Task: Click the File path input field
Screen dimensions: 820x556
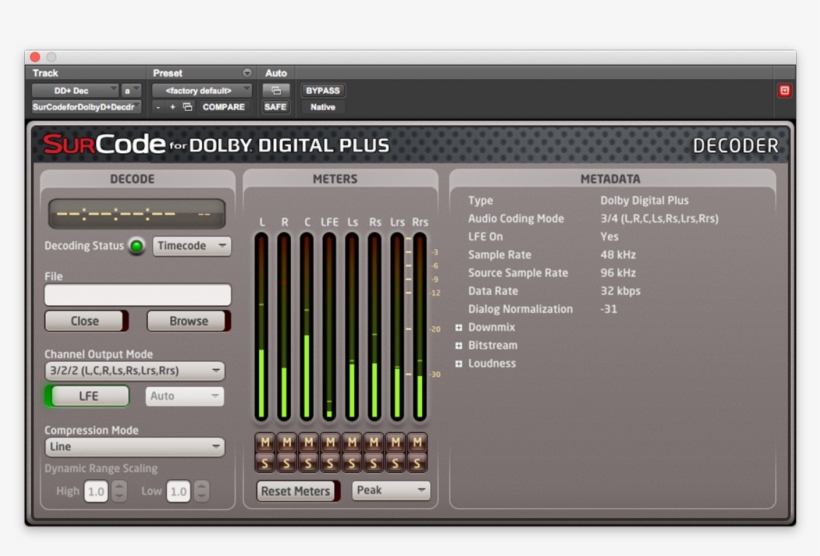Action: point(138,294)
